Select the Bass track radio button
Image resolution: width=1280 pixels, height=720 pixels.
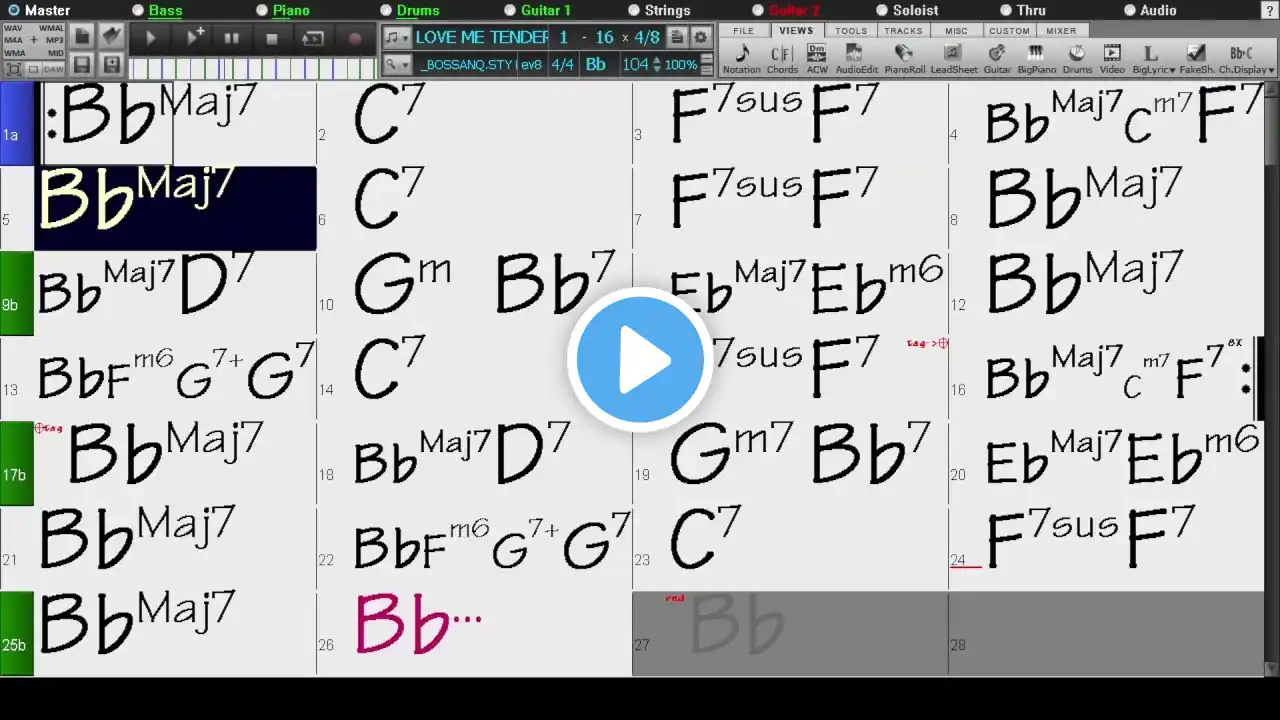138,10
